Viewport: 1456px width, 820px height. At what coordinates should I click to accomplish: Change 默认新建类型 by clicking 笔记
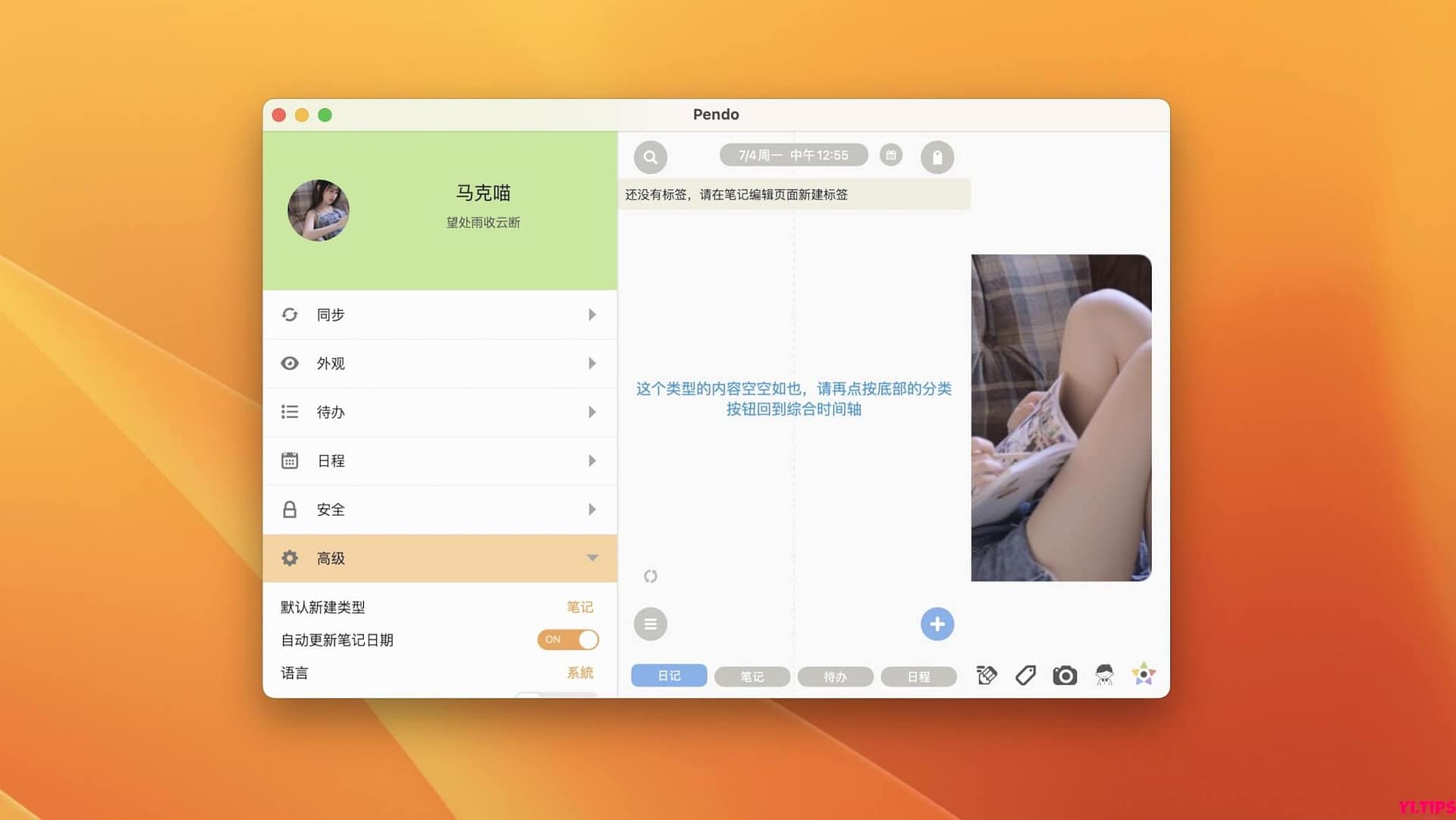(x=580, y=607)
